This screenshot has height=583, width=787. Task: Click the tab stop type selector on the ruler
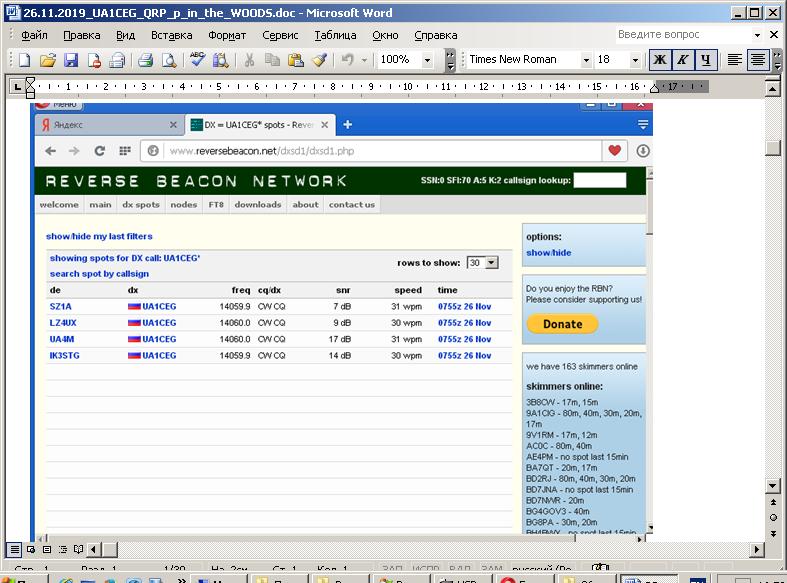click(x=17, y=87)
